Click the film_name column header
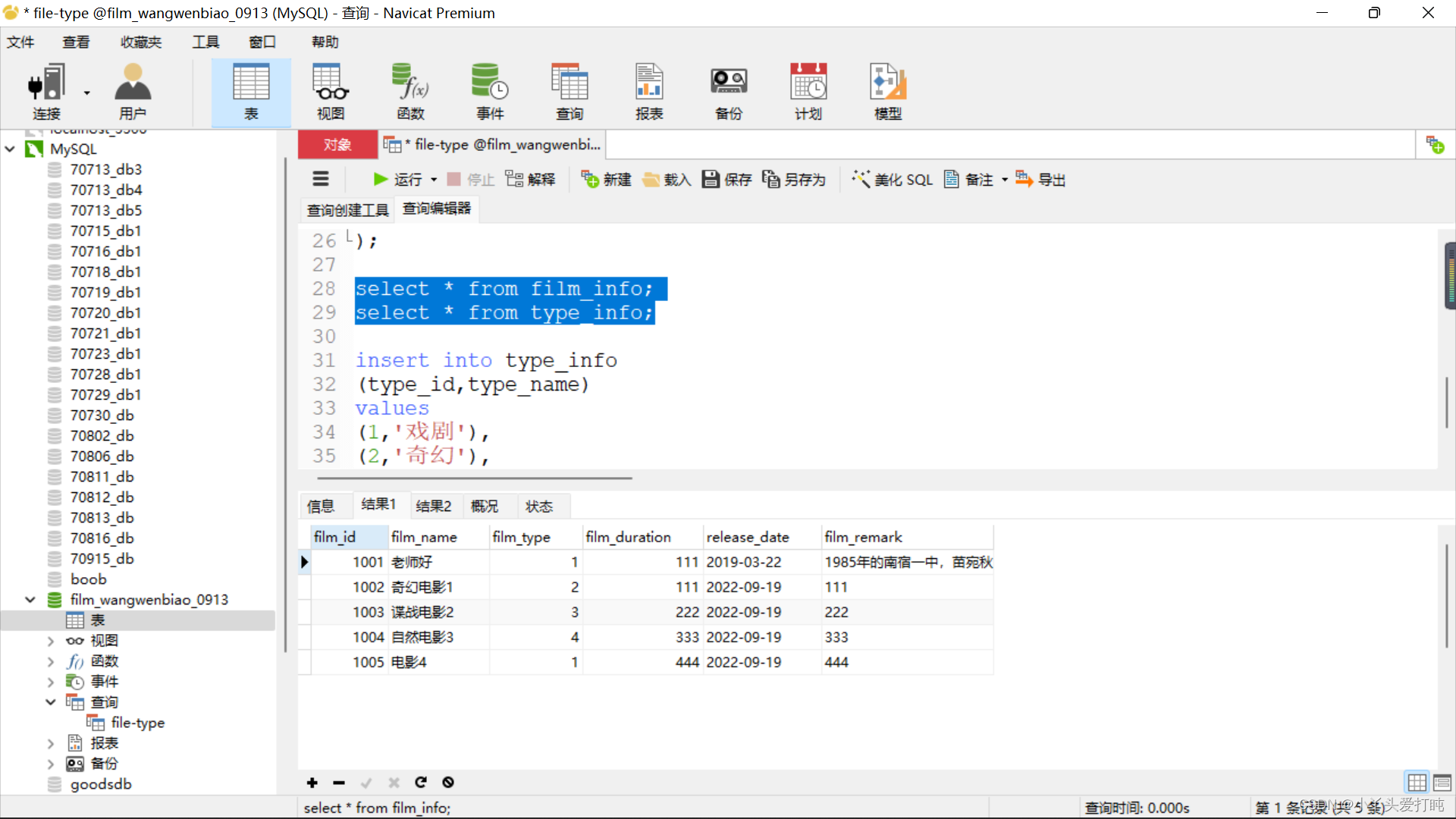Viewport: 1456px width, 819px height. click(424, 537)
